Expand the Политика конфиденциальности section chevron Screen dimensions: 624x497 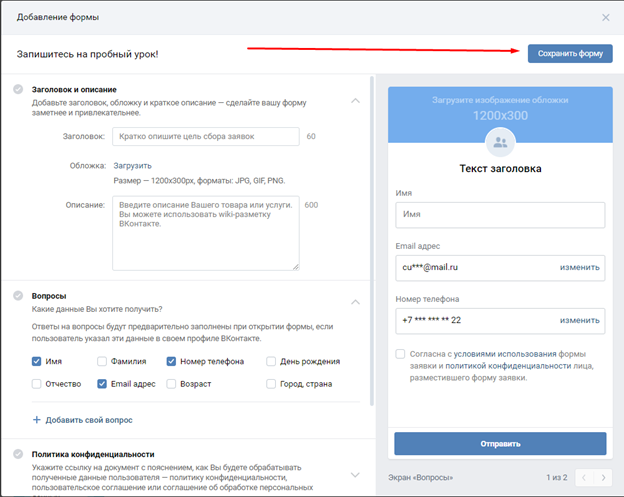[355, 475]
